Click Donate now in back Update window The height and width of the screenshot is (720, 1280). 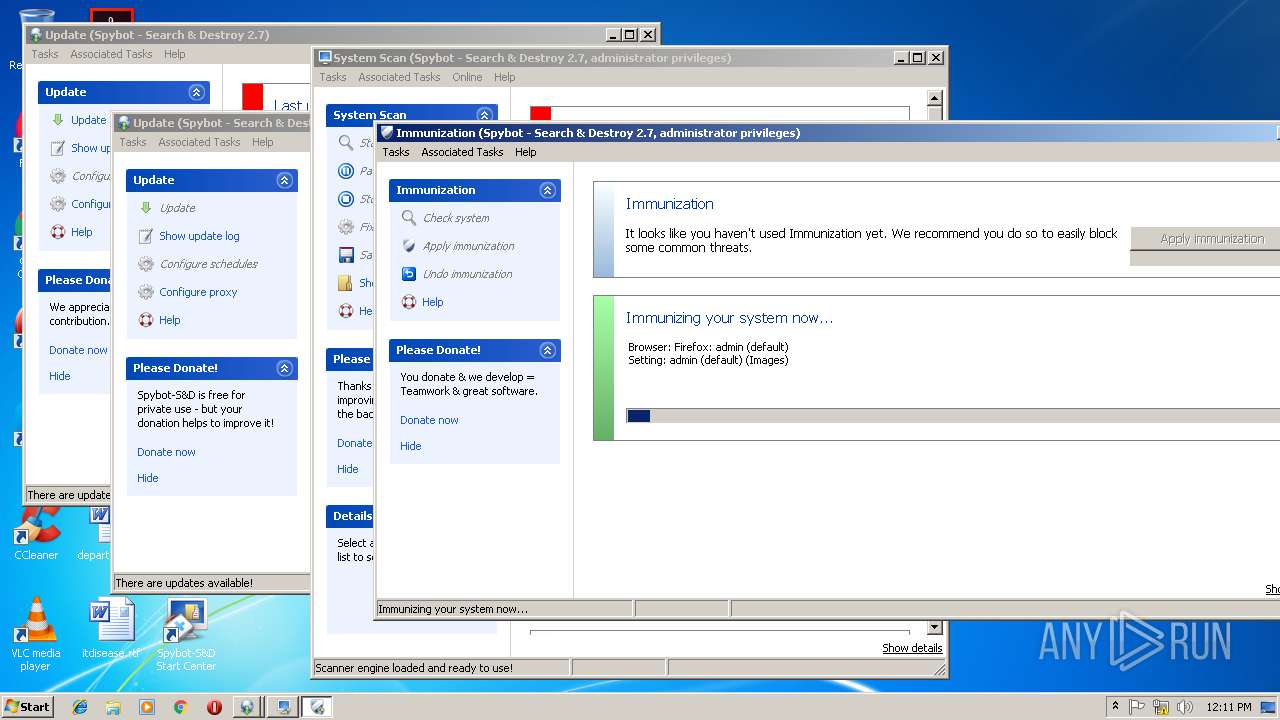pos(78,350)
